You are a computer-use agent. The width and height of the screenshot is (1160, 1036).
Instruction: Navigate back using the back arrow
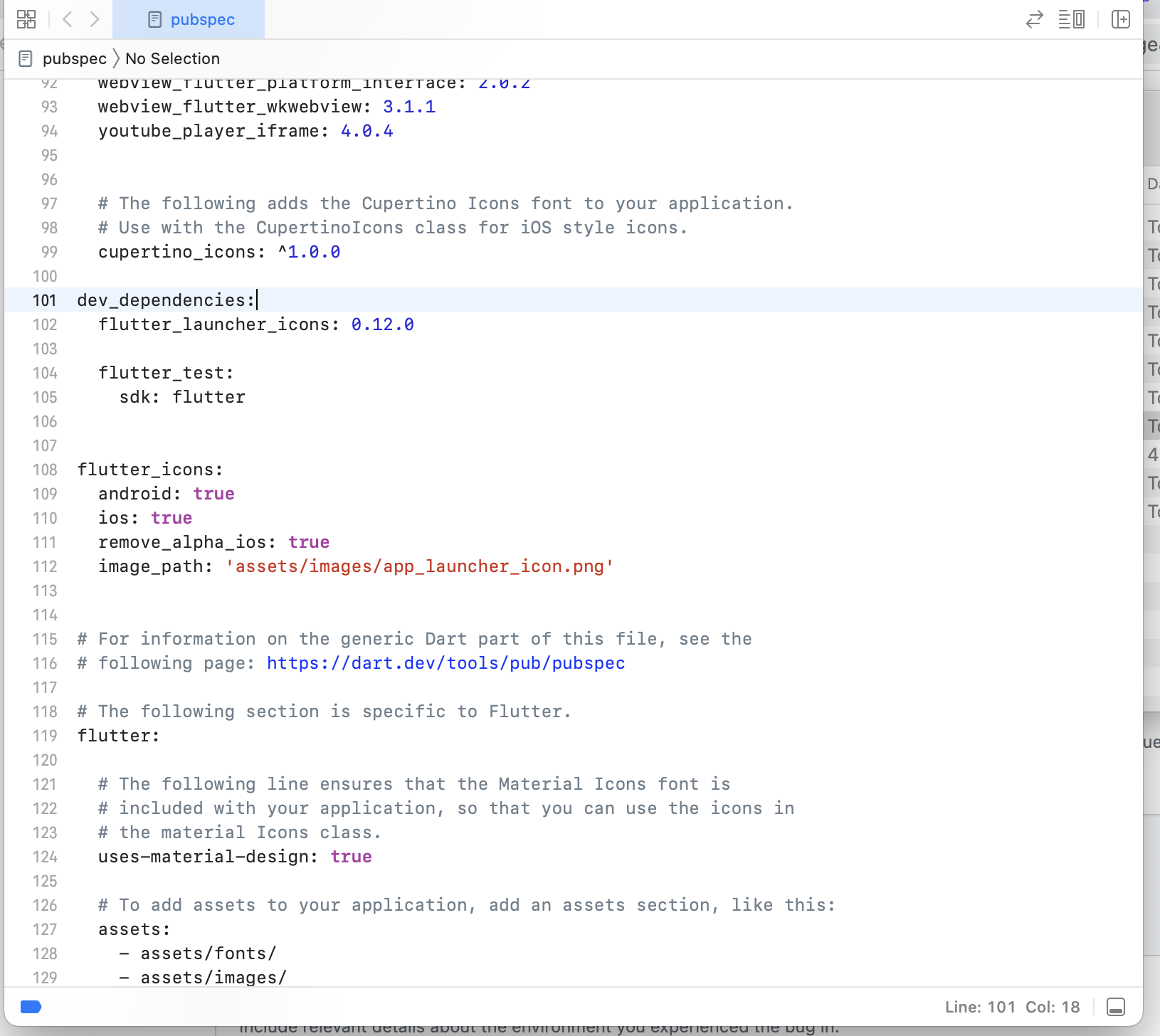click(x=67, y=19)
